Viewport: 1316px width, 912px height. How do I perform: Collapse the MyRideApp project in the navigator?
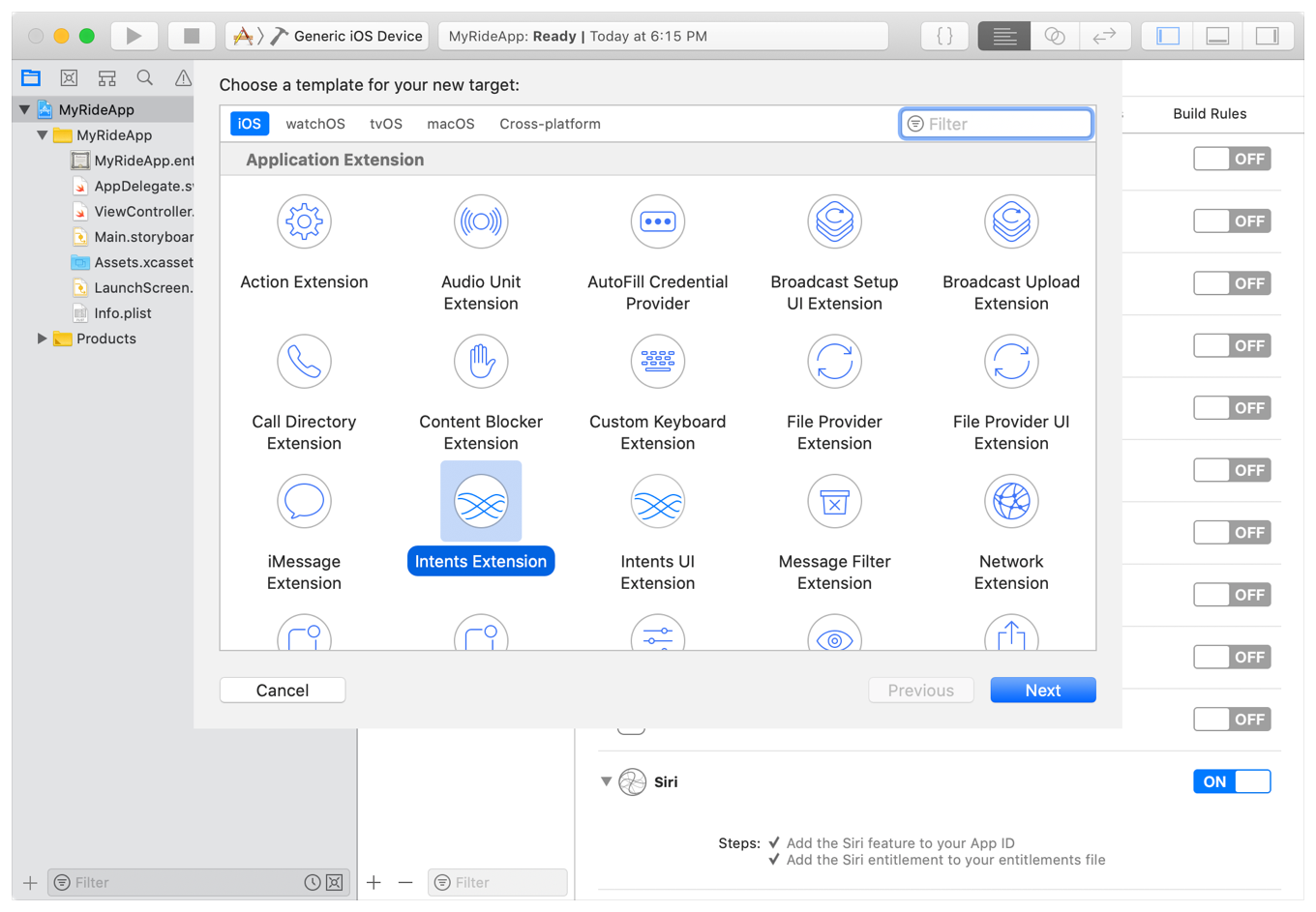pos(24,109)
